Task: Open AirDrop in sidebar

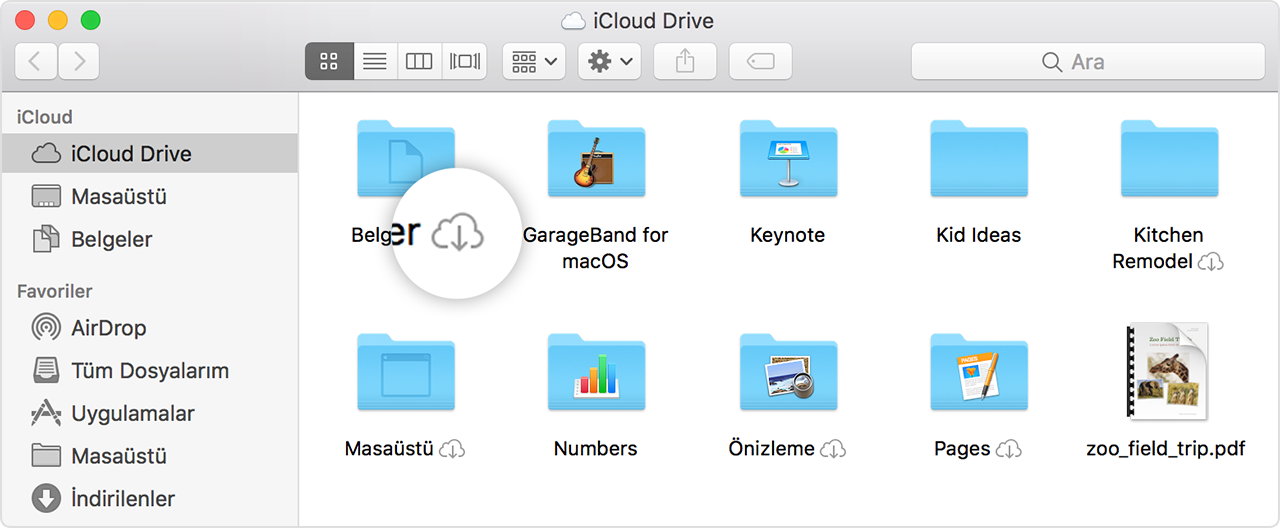Action: (149, 327)
